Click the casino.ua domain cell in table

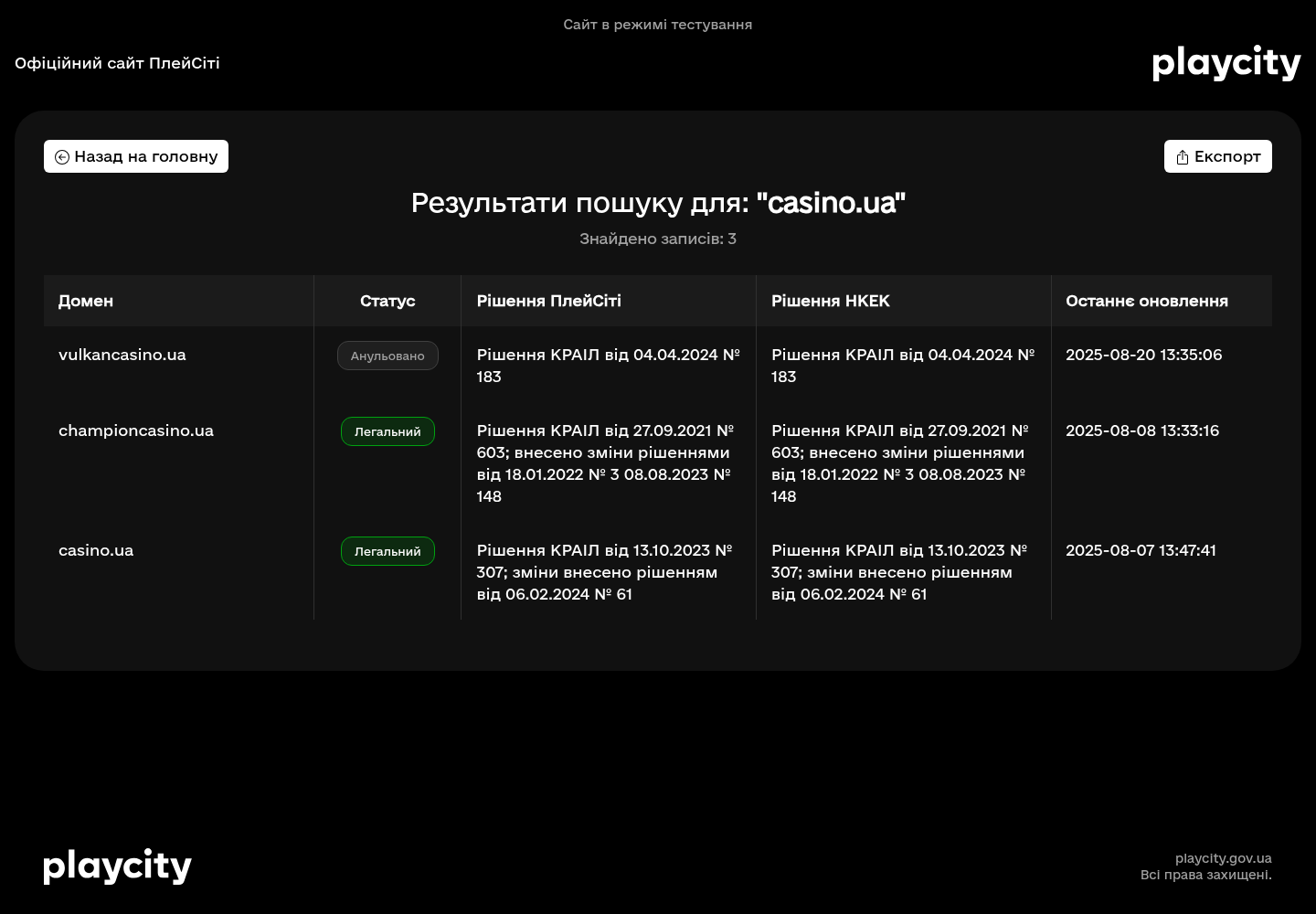pos(96,550)
